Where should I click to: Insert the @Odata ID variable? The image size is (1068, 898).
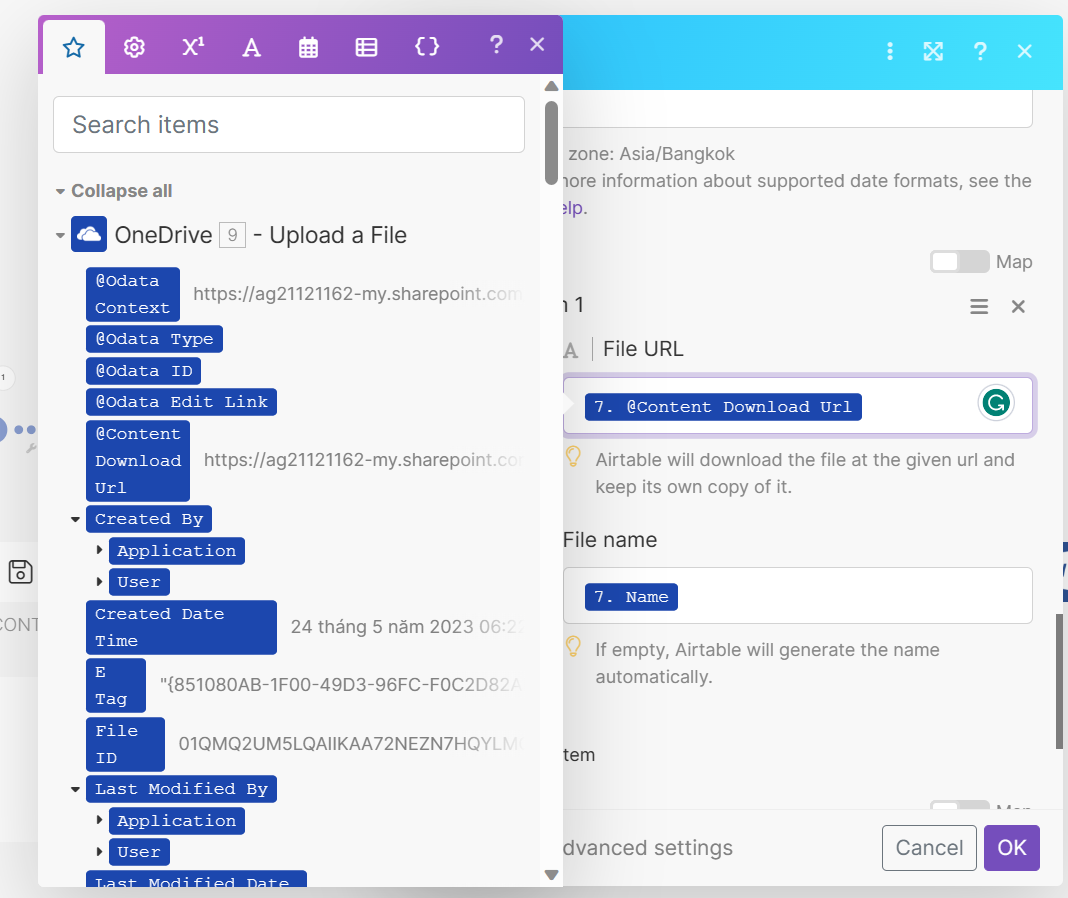144,371
